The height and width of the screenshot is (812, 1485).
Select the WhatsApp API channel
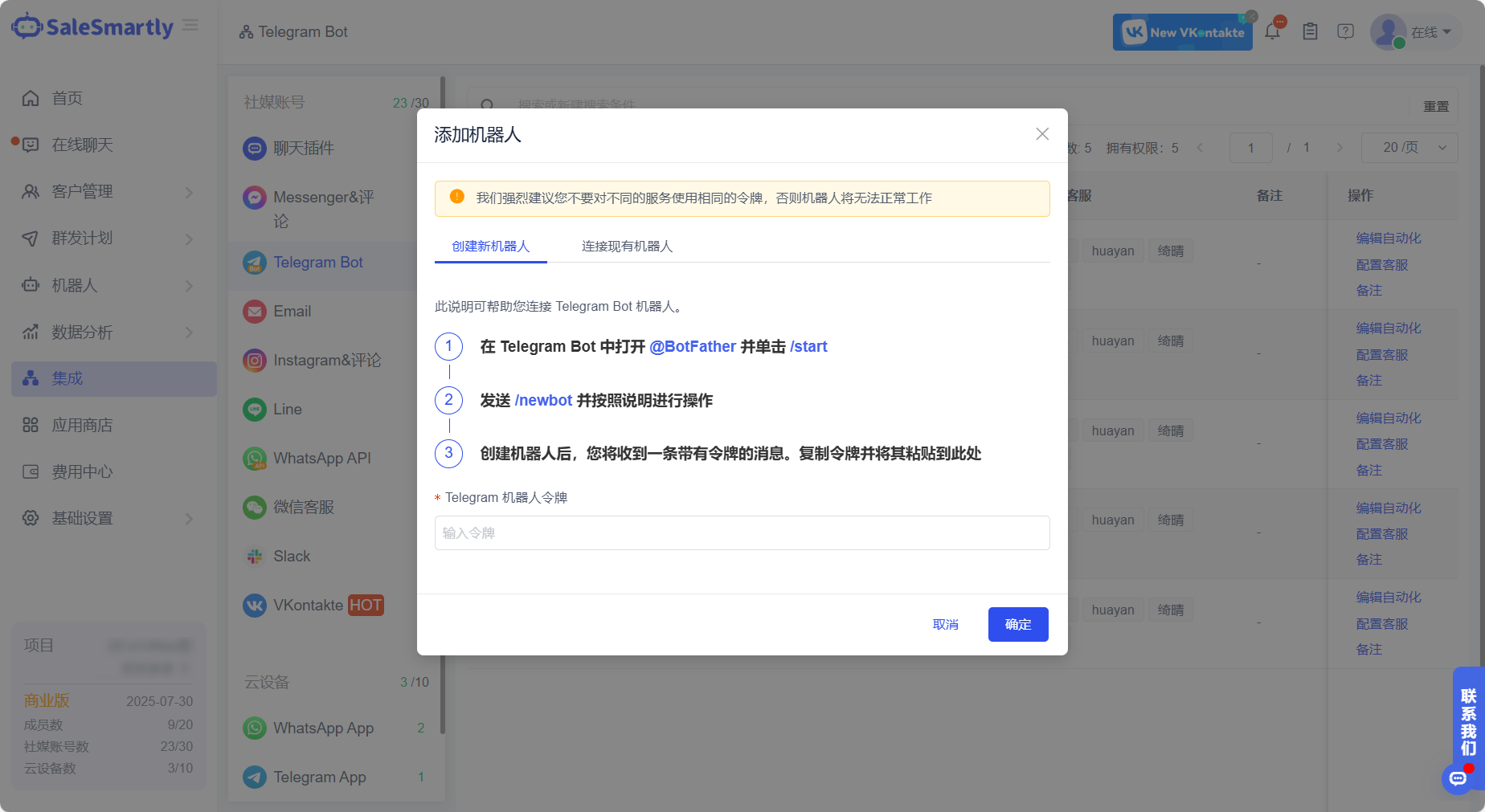[321, 458]
